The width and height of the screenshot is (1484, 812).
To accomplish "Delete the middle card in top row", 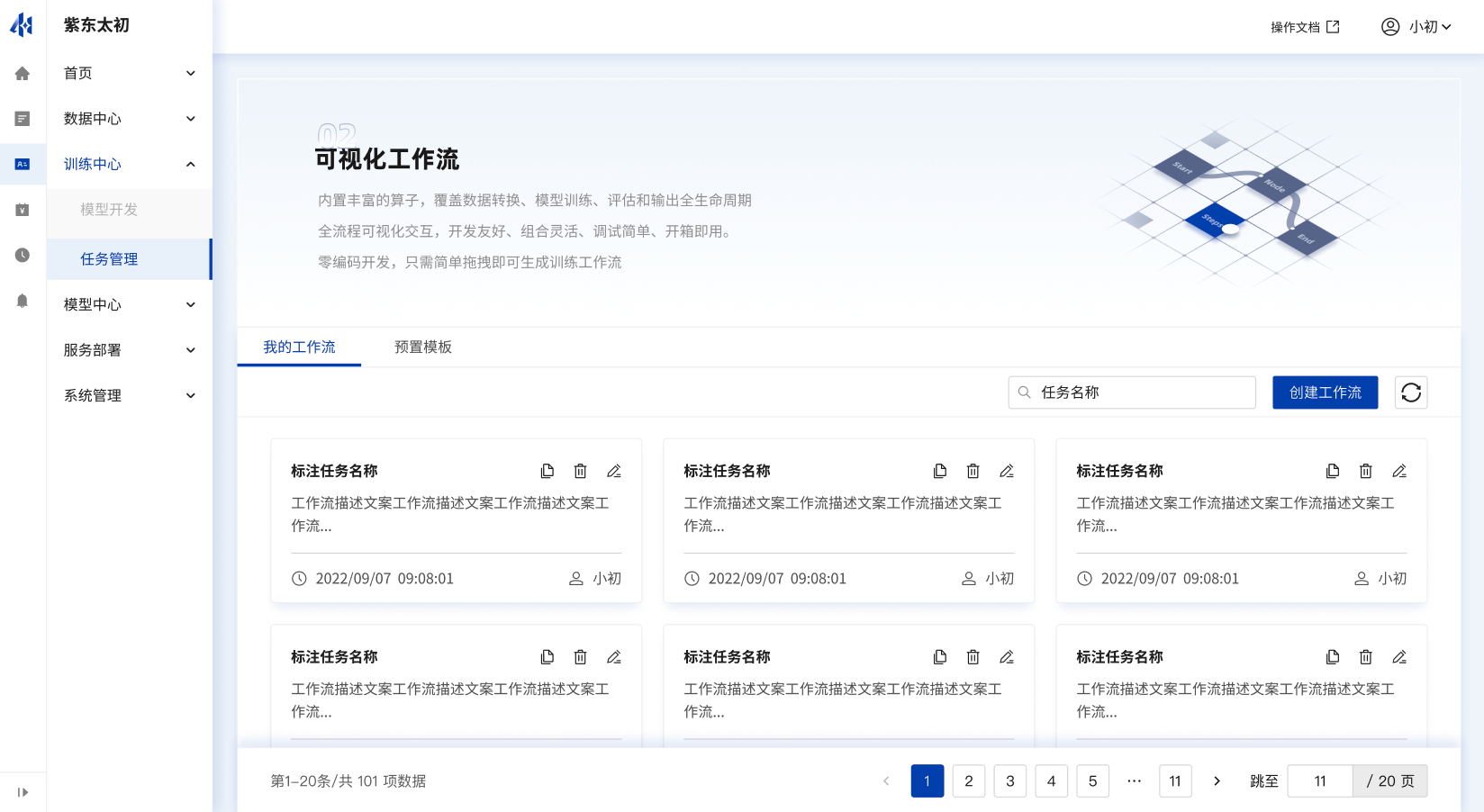I will [973, 471].
